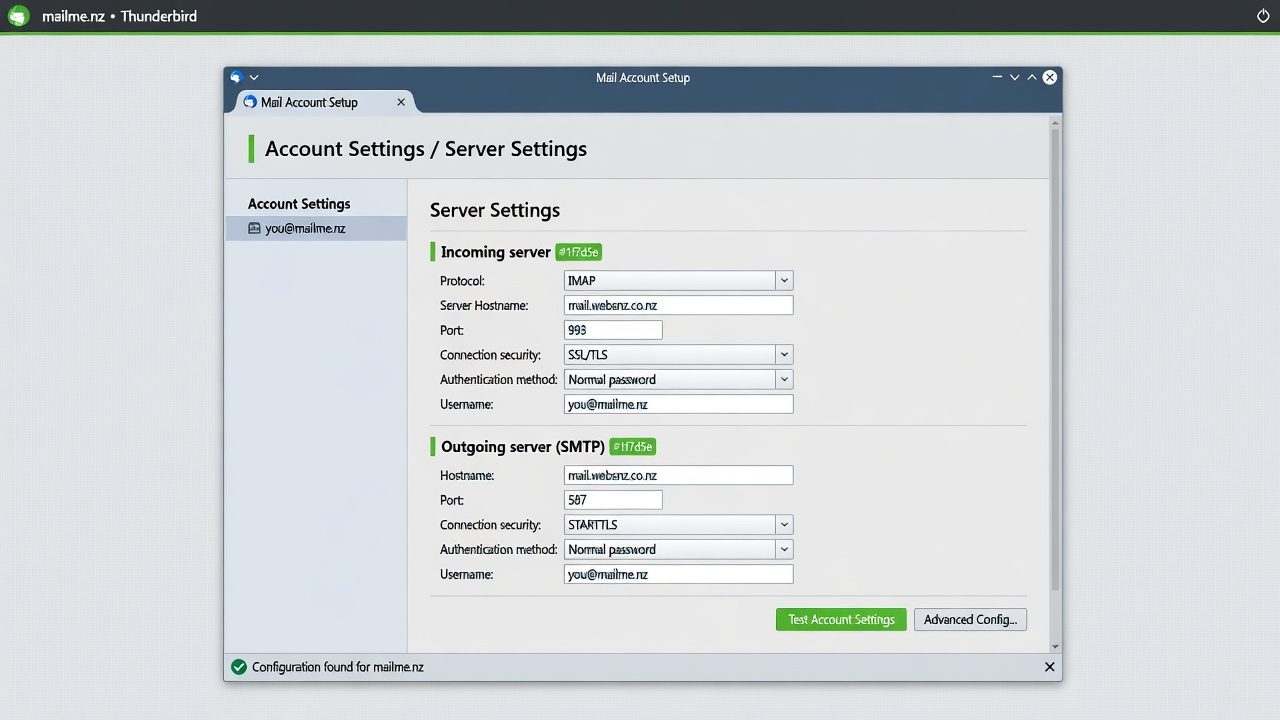Open outgoing Authentication method dropdown
This screenshot has width=1280, height=720.
pyautogui.click(x=678, y=550)
